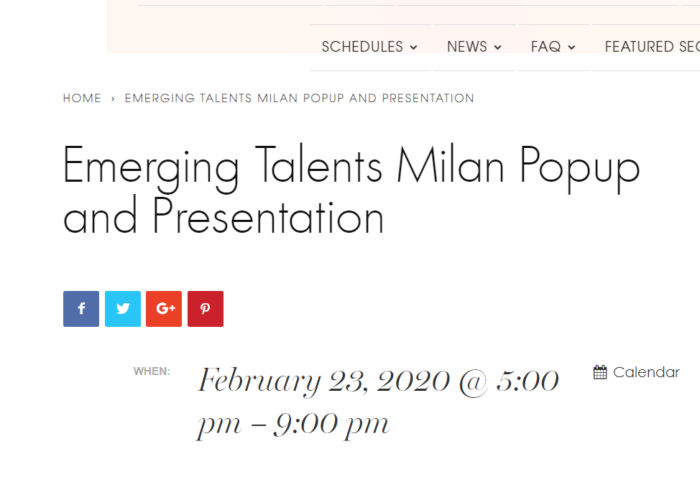
Task: Click the small calendar icon
Action: (x=600, y=373)
